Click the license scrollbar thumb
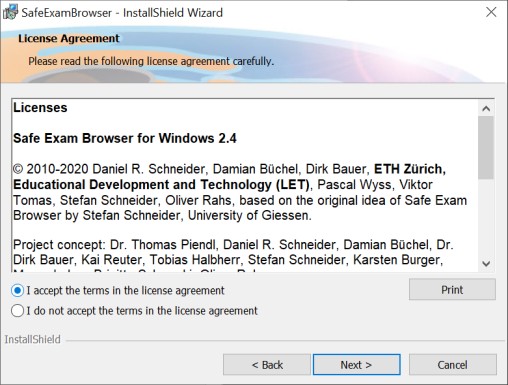This screenshot has width=508, height=385. [x=486, y=147]
